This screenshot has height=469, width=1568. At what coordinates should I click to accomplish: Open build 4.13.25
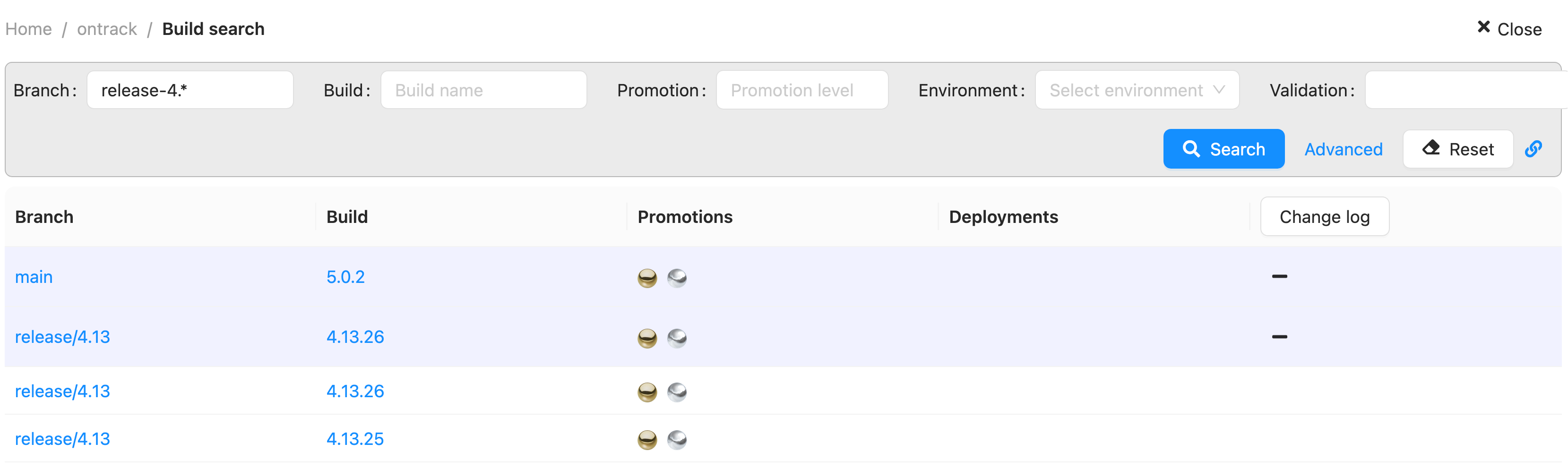355,439
